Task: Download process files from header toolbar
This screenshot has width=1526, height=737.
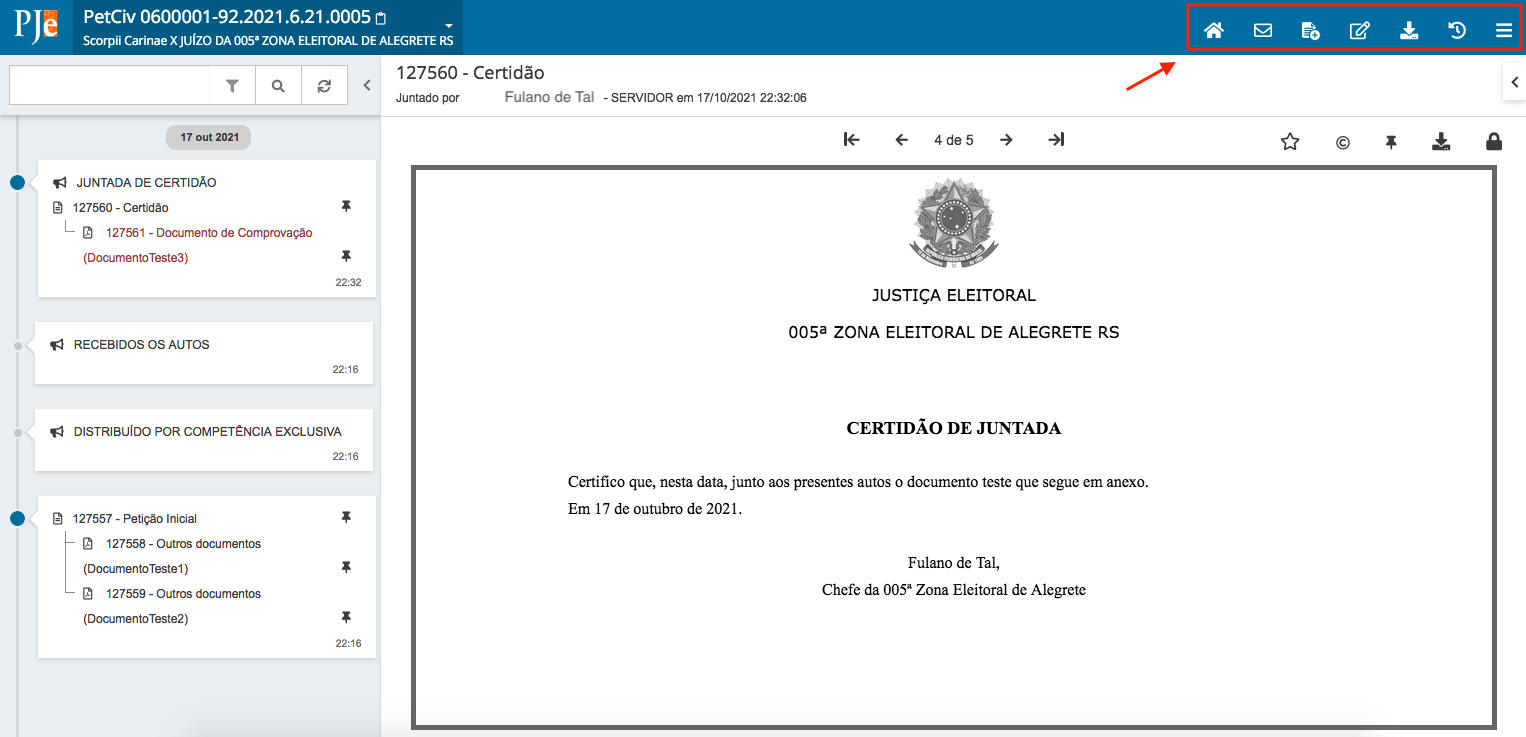Action: tap(1409, 30)
